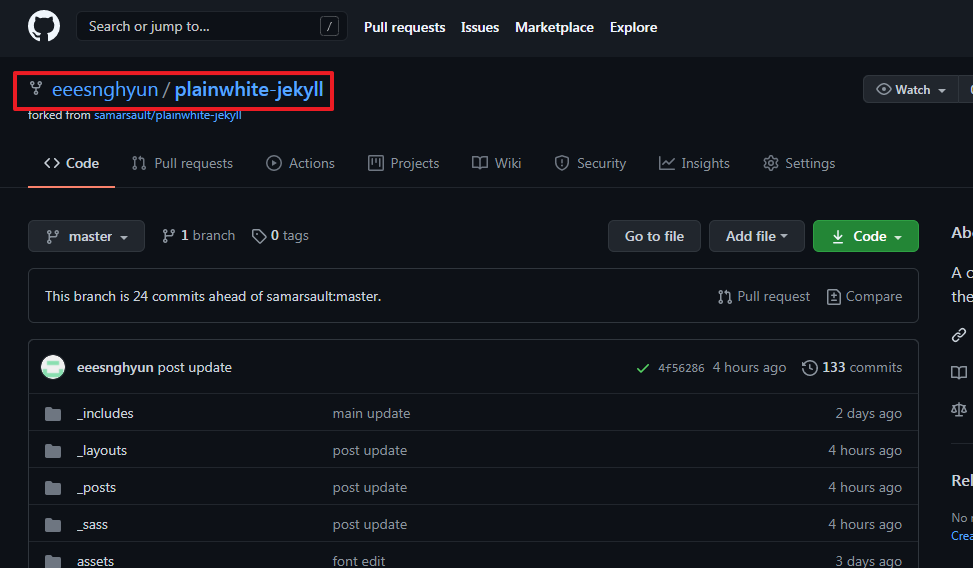Click the folder icon beside _sass

53,525
